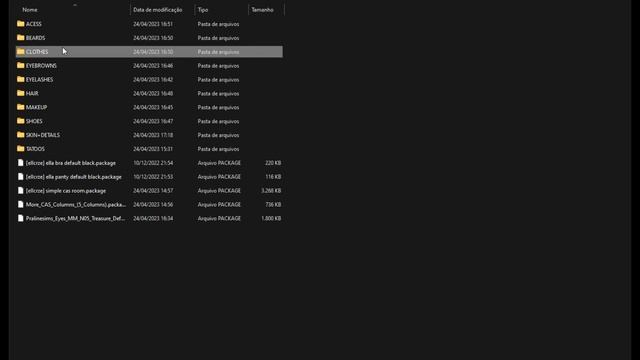This screenshot has height=360, width=640.
Task: Select the BEARDS folder name
Action: [36, 38]
